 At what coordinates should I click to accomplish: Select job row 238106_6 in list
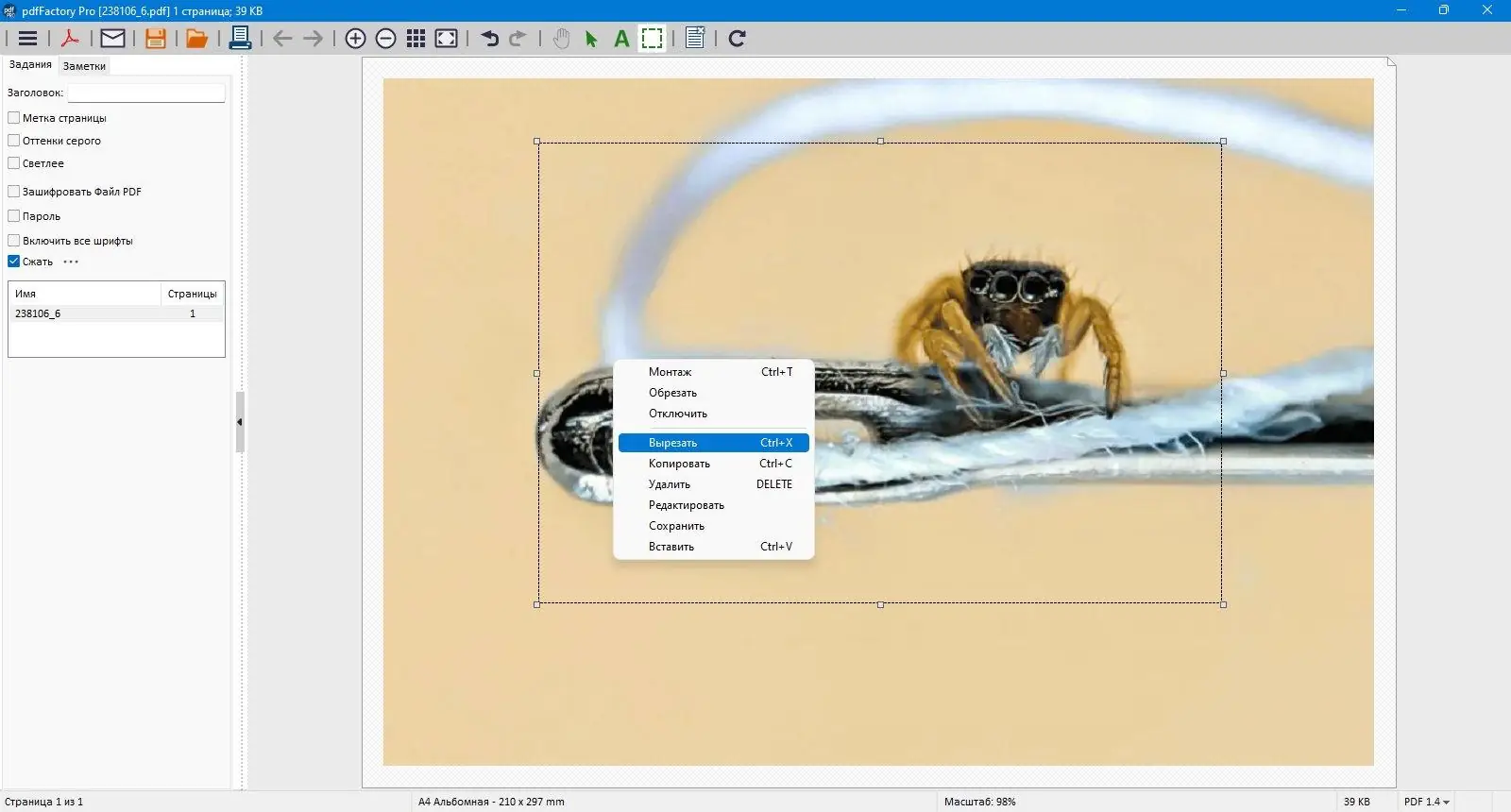[116, 313]
